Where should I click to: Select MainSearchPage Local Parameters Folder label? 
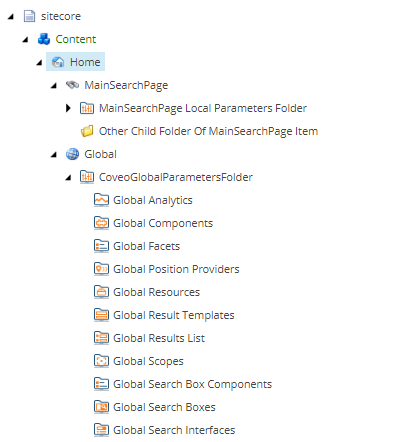tap(203, 108)
